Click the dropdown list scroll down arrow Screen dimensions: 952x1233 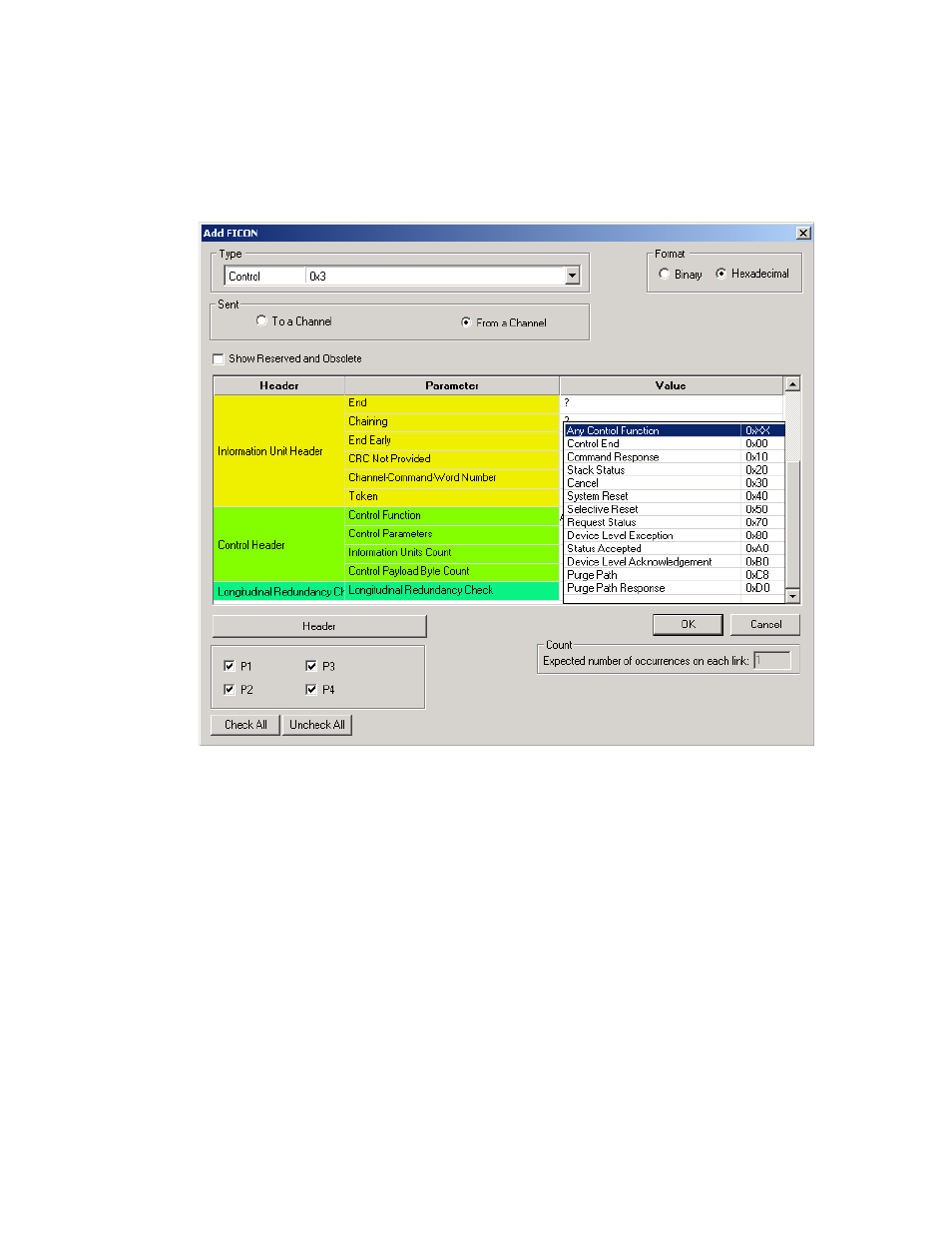792,596
